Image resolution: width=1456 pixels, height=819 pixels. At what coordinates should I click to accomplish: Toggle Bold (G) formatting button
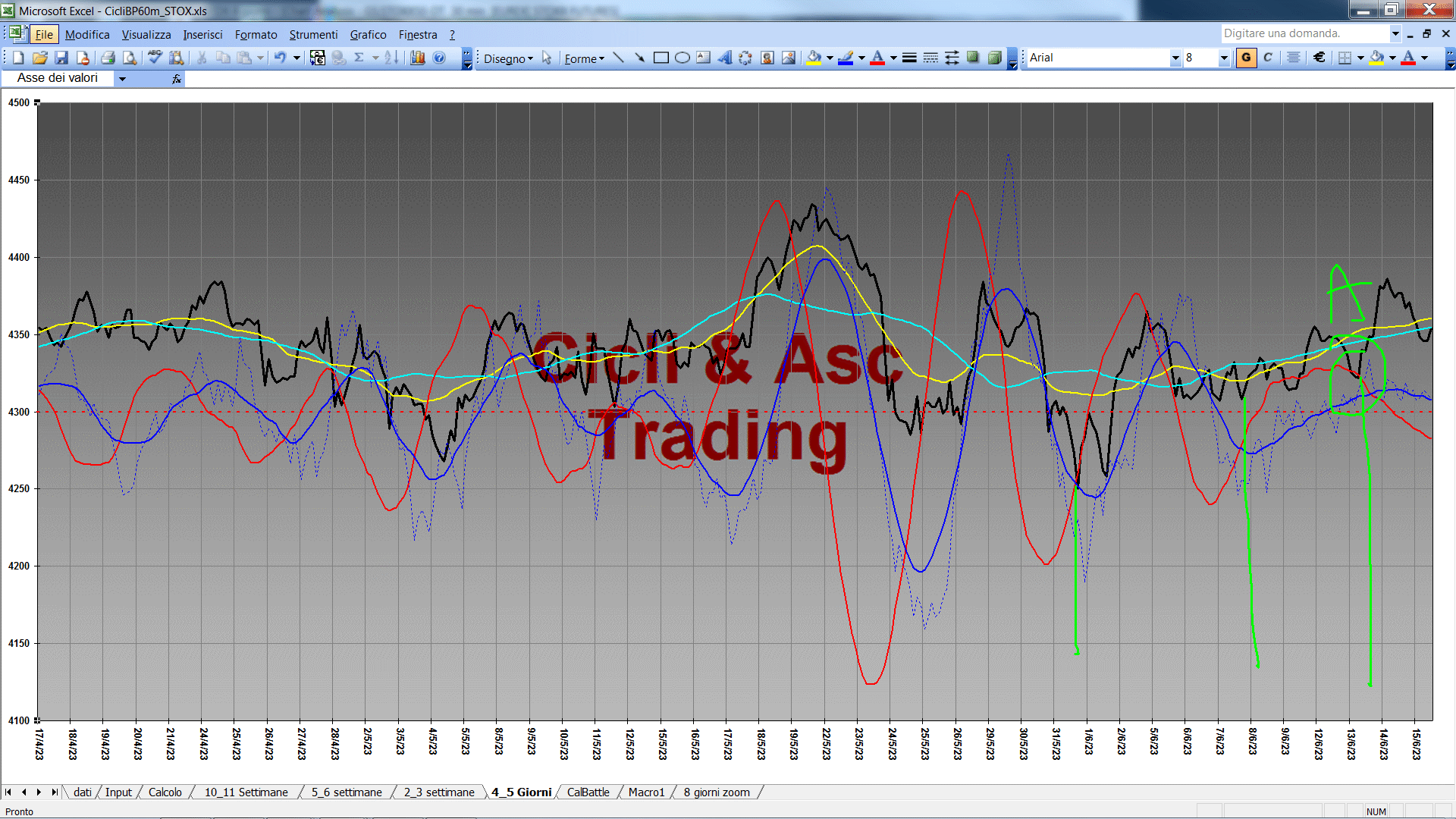1246,58
